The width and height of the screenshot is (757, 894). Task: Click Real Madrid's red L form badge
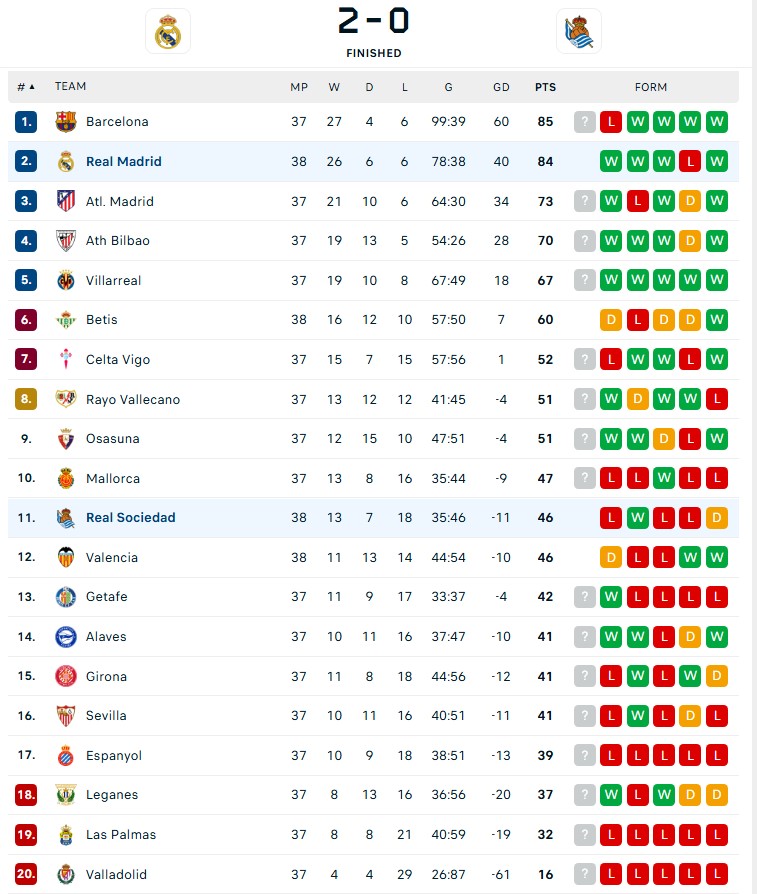click(690, 161)
